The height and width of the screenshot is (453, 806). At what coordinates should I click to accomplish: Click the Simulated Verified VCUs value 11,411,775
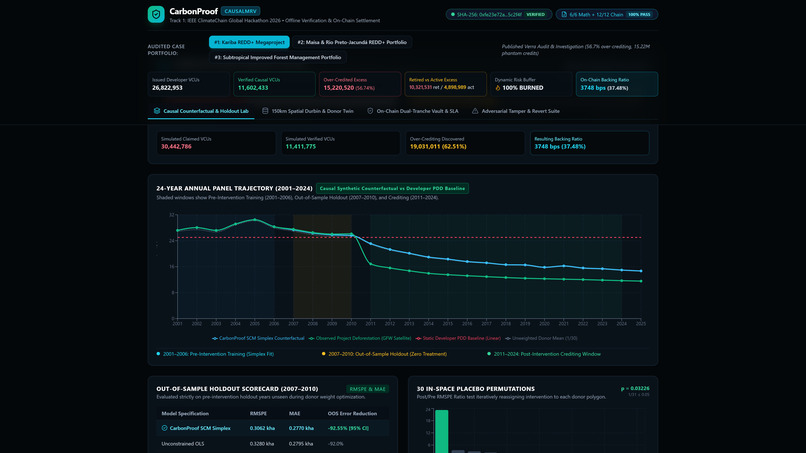point(301,147)
